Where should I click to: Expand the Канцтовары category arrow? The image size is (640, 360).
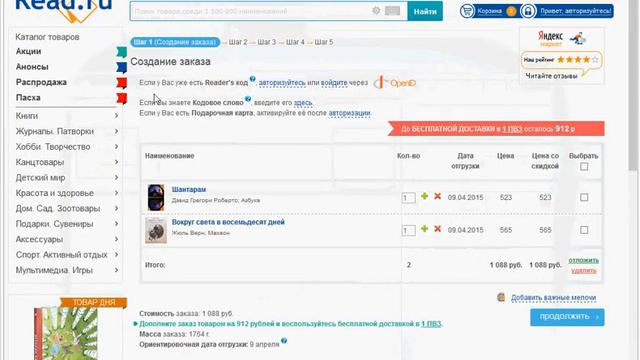pyautogui.click(x=116, y=162)
